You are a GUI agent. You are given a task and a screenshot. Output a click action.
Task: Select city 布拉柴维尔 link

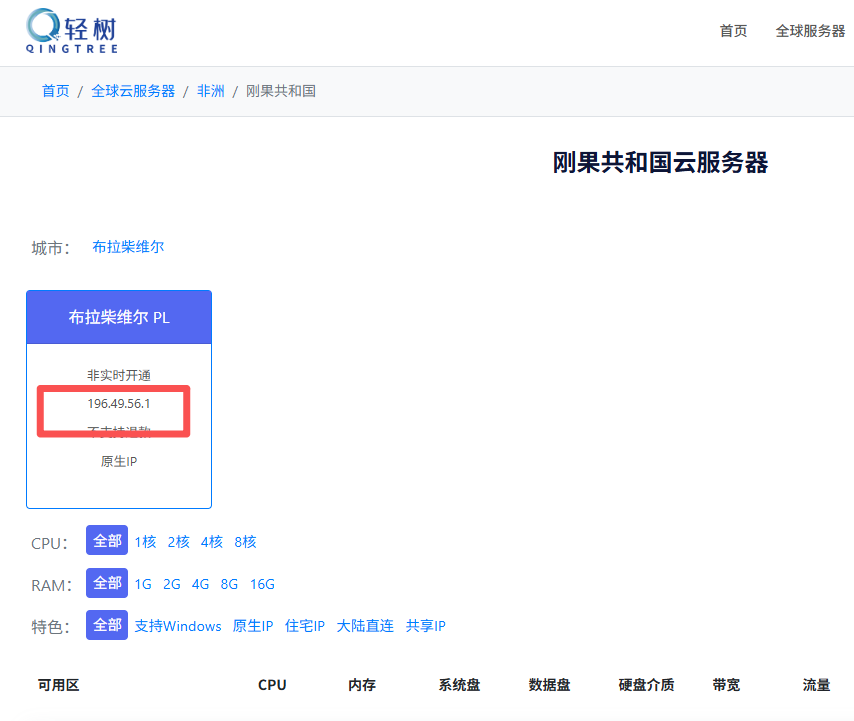(x=128, y=247)
